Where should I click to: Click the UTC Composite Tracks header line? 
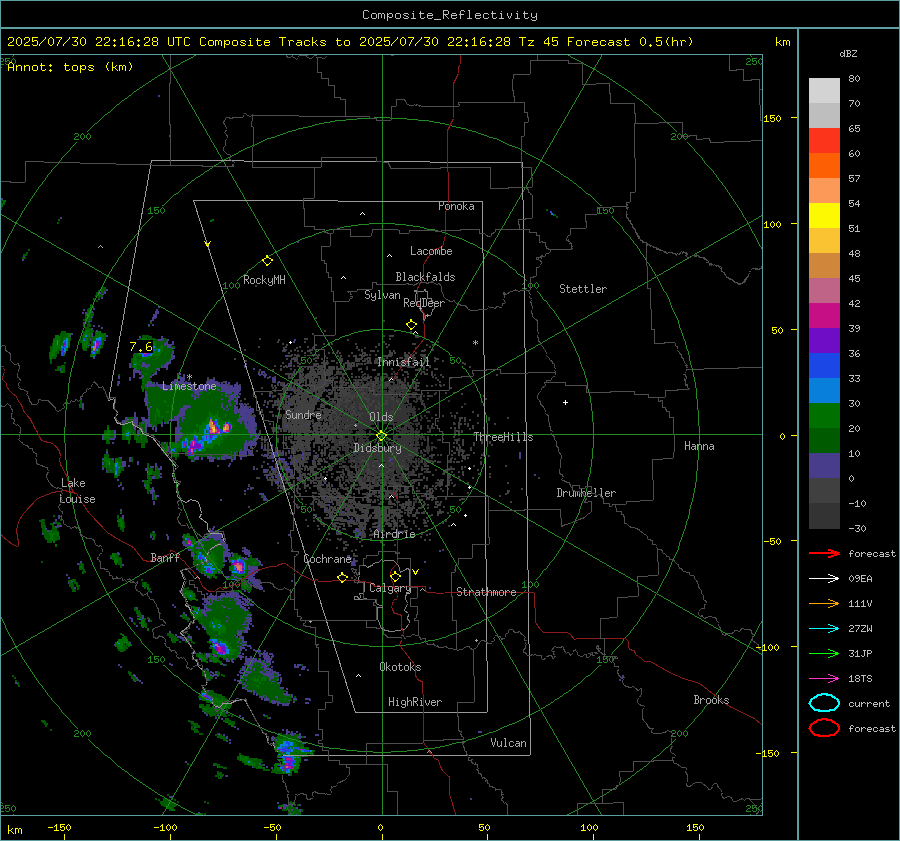pyautogui.click(x=350, y=42)
